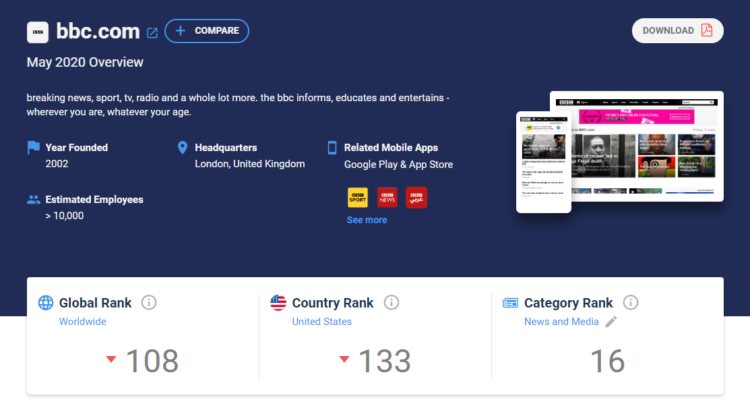Click the United States flag icon

coord(278,303)
